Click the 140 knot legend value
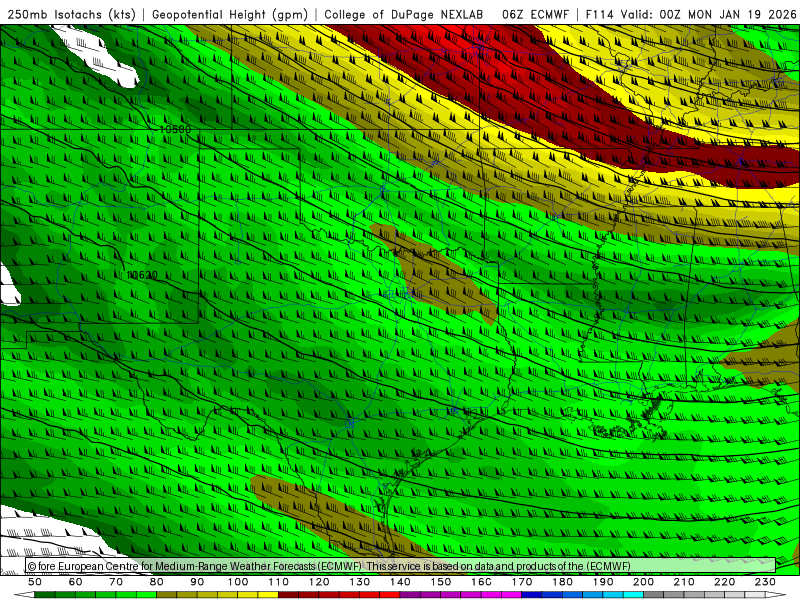Viewport: 800px width, 600px height. coord(400,582)
